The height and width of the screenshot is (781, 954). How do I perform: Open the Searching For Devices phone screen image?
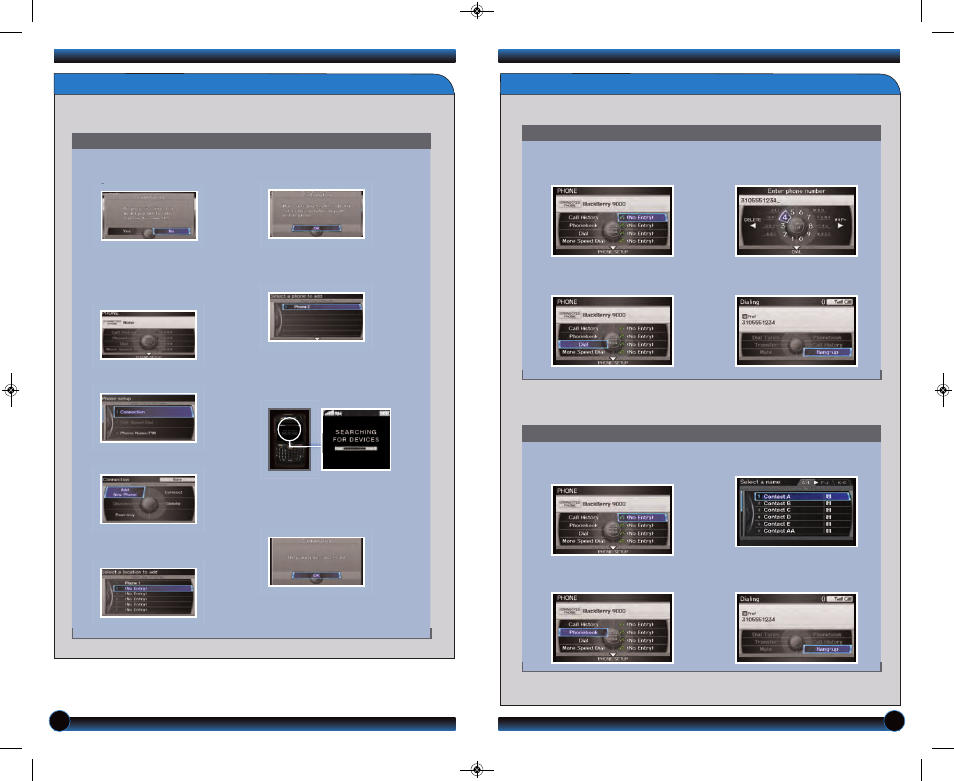(x=356, y=439)
